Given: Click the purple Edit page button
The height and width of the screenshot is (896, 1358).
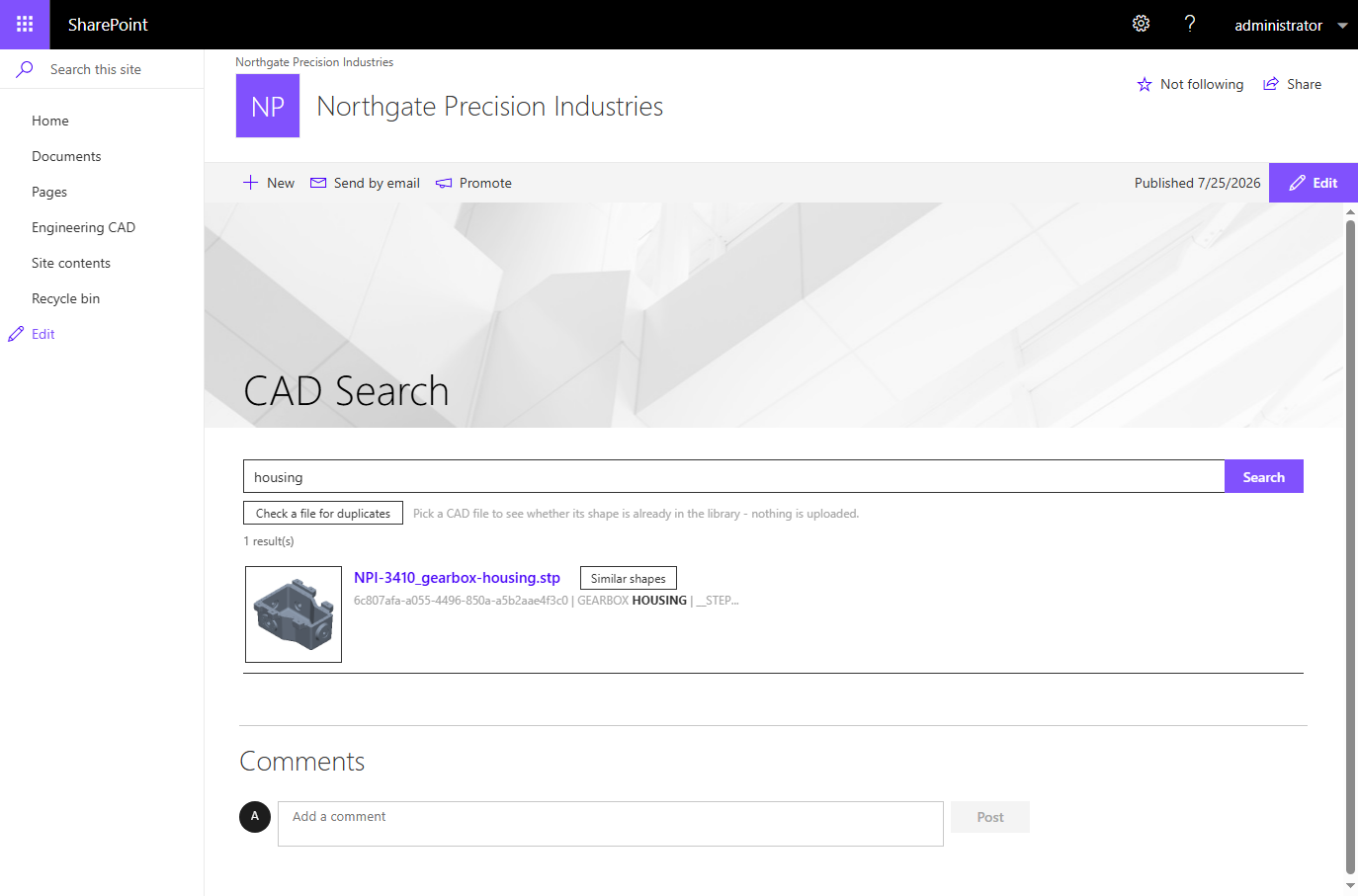Looking at the screenshot, I should point(1314,183).
